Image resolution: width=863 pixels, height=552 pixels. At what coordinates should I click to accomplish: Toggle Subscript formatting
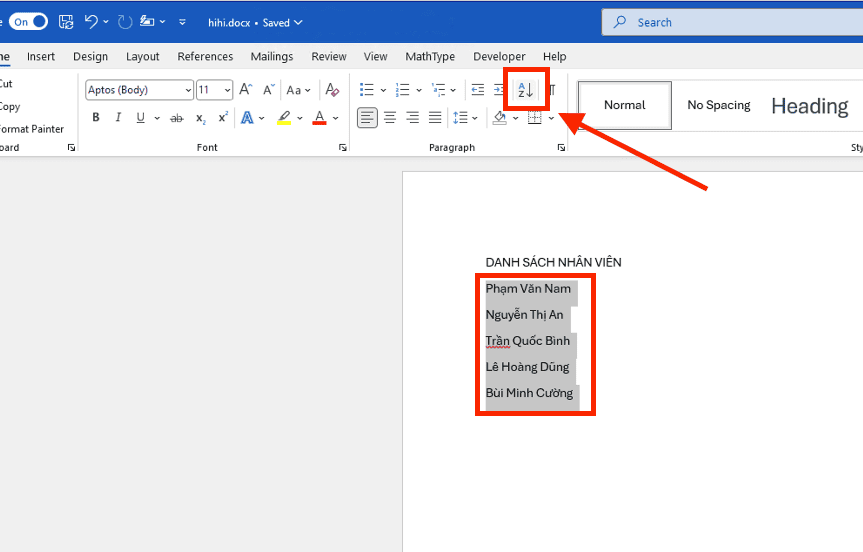point(201,117)
